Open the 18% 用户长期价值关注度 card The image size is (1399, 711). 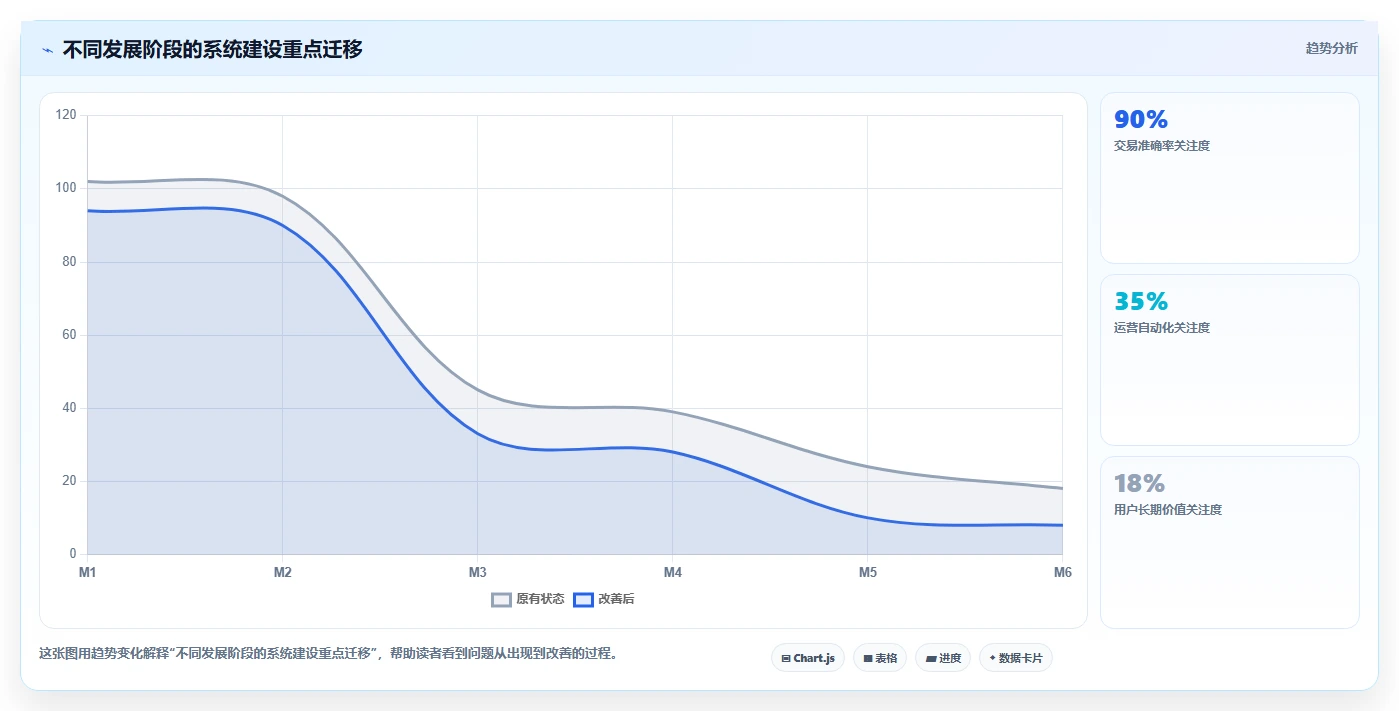(1230, 543)
